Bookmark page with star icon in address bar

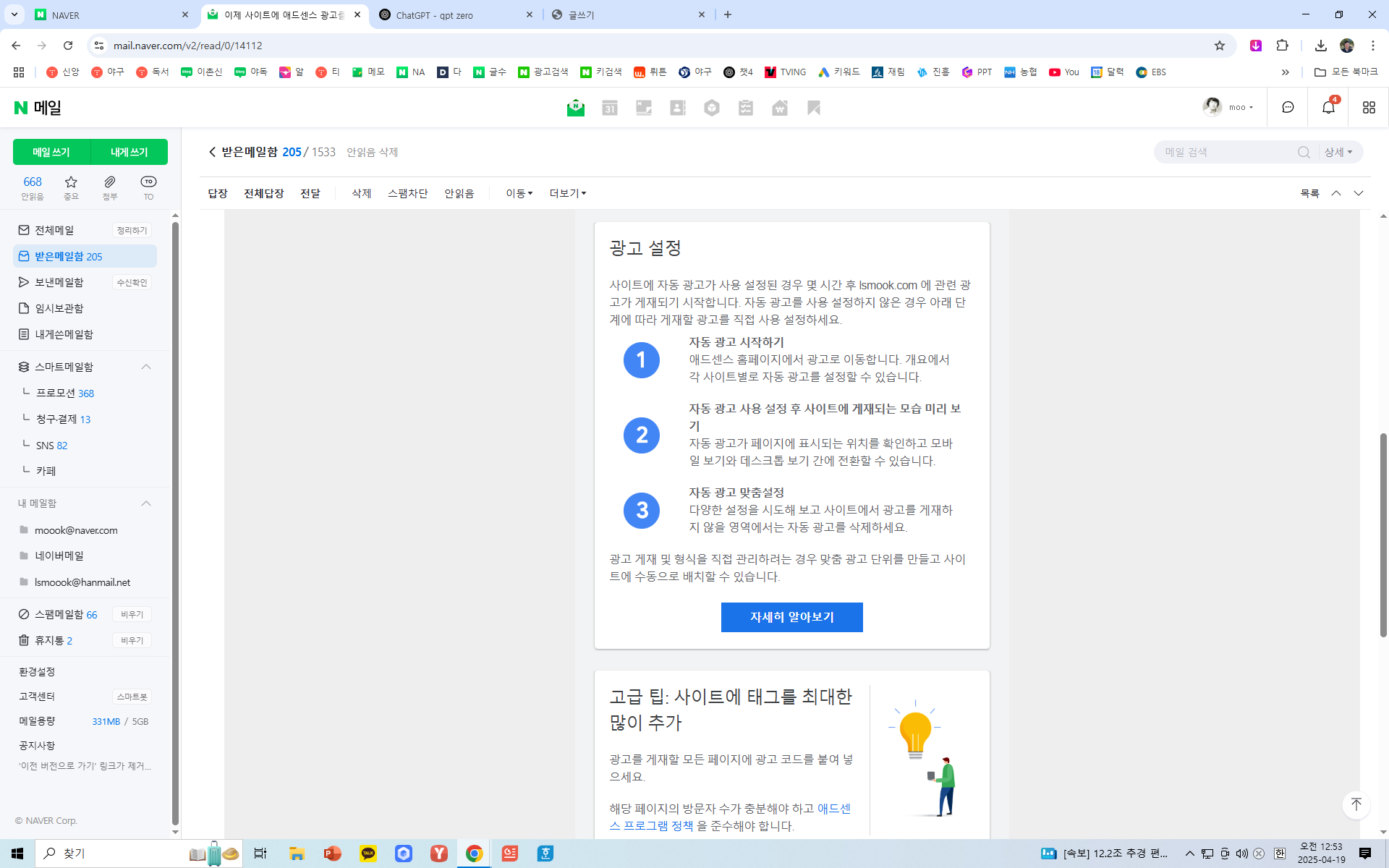(x=1220, y=46)
